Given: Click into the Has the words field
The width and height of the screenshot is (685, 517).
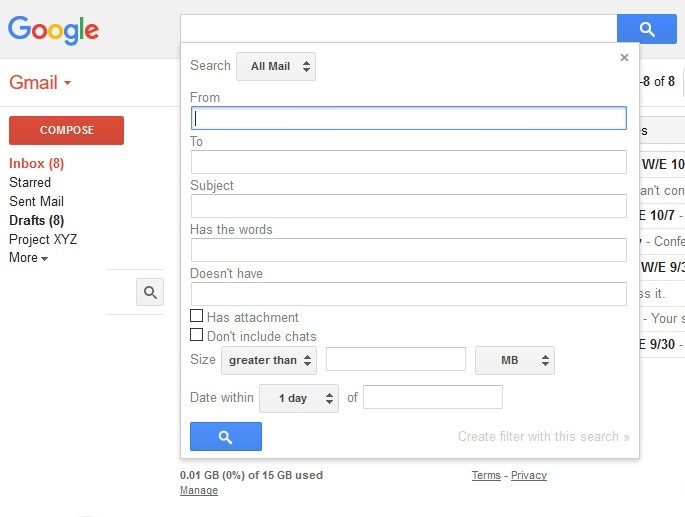Looking at the screenshot, I should click(408, 250).
